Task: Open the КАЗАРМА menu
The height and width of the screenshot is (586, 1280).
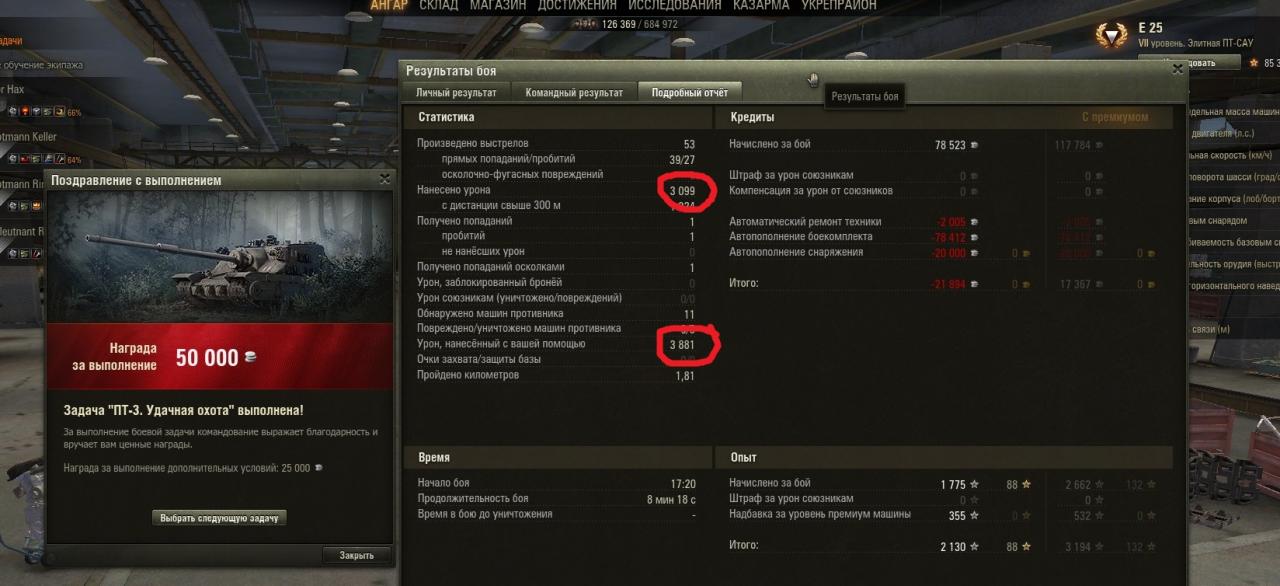Action: click(761, 6)
